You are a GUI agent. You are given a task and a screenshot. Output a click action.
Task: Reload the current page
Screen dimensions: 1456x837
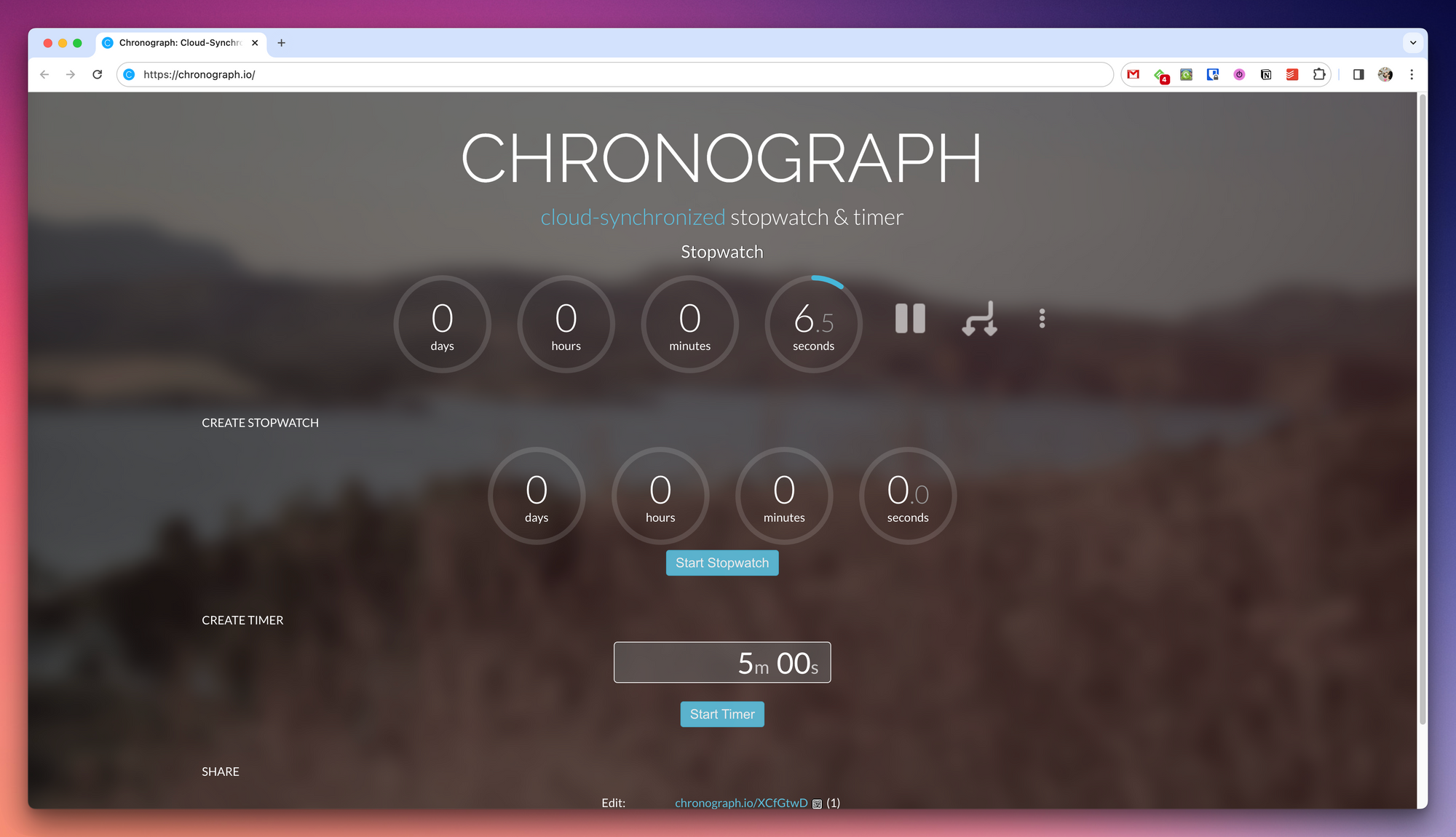click(97, 74)
